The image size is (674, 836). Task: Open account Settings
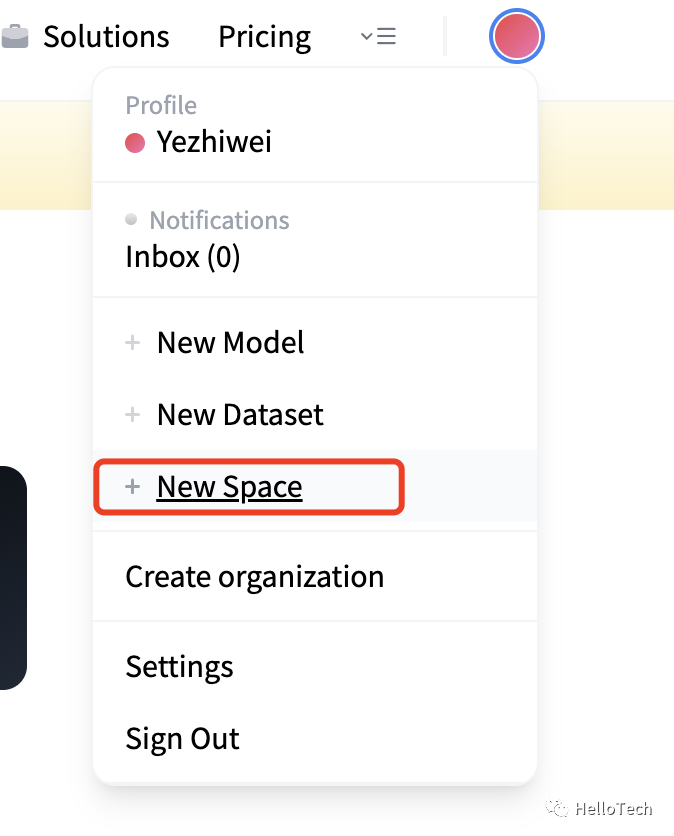(x=179, y=667)
